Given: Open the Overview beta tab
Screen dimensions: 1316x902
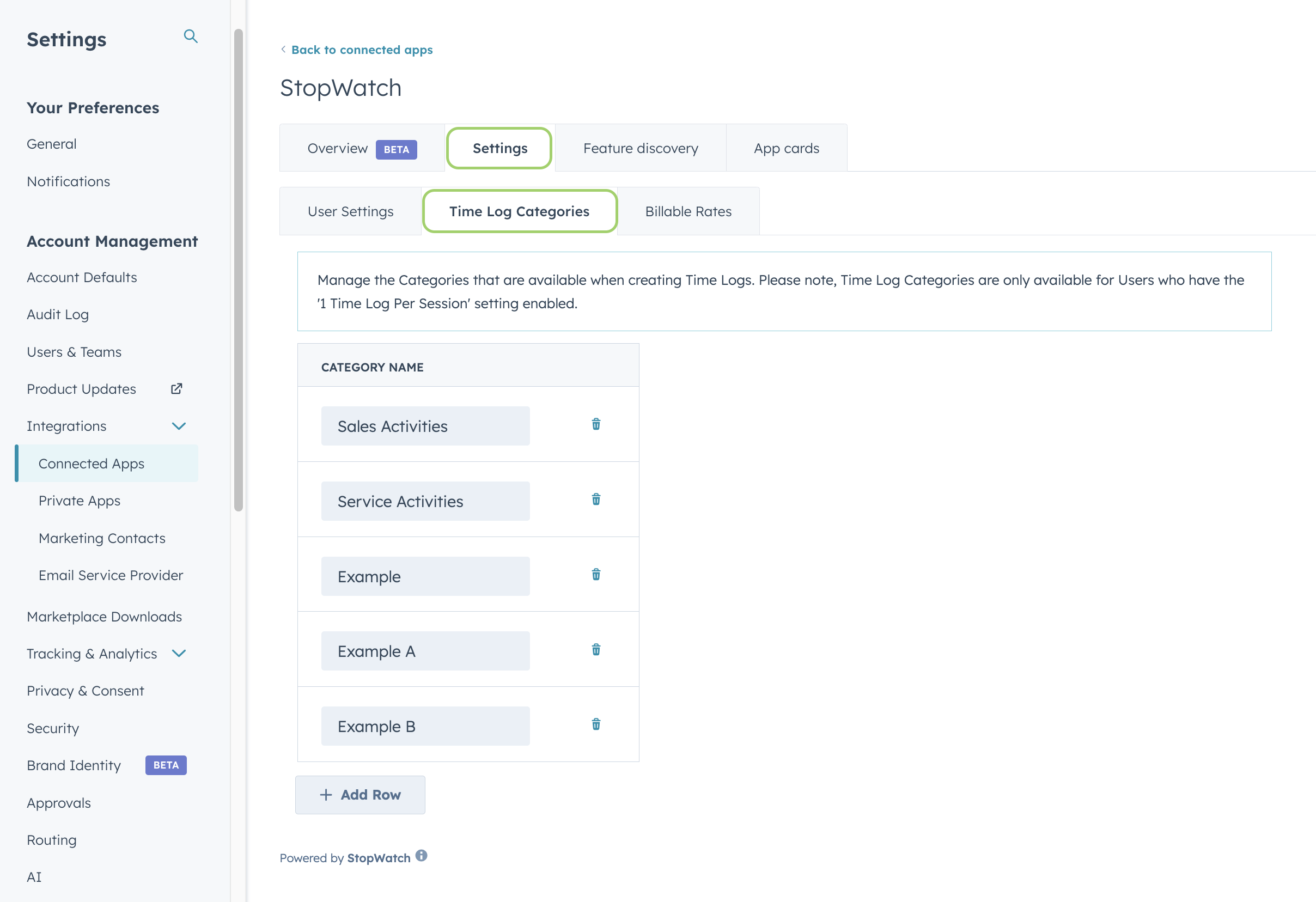Looking at the screenshot, I should (361, 148).
